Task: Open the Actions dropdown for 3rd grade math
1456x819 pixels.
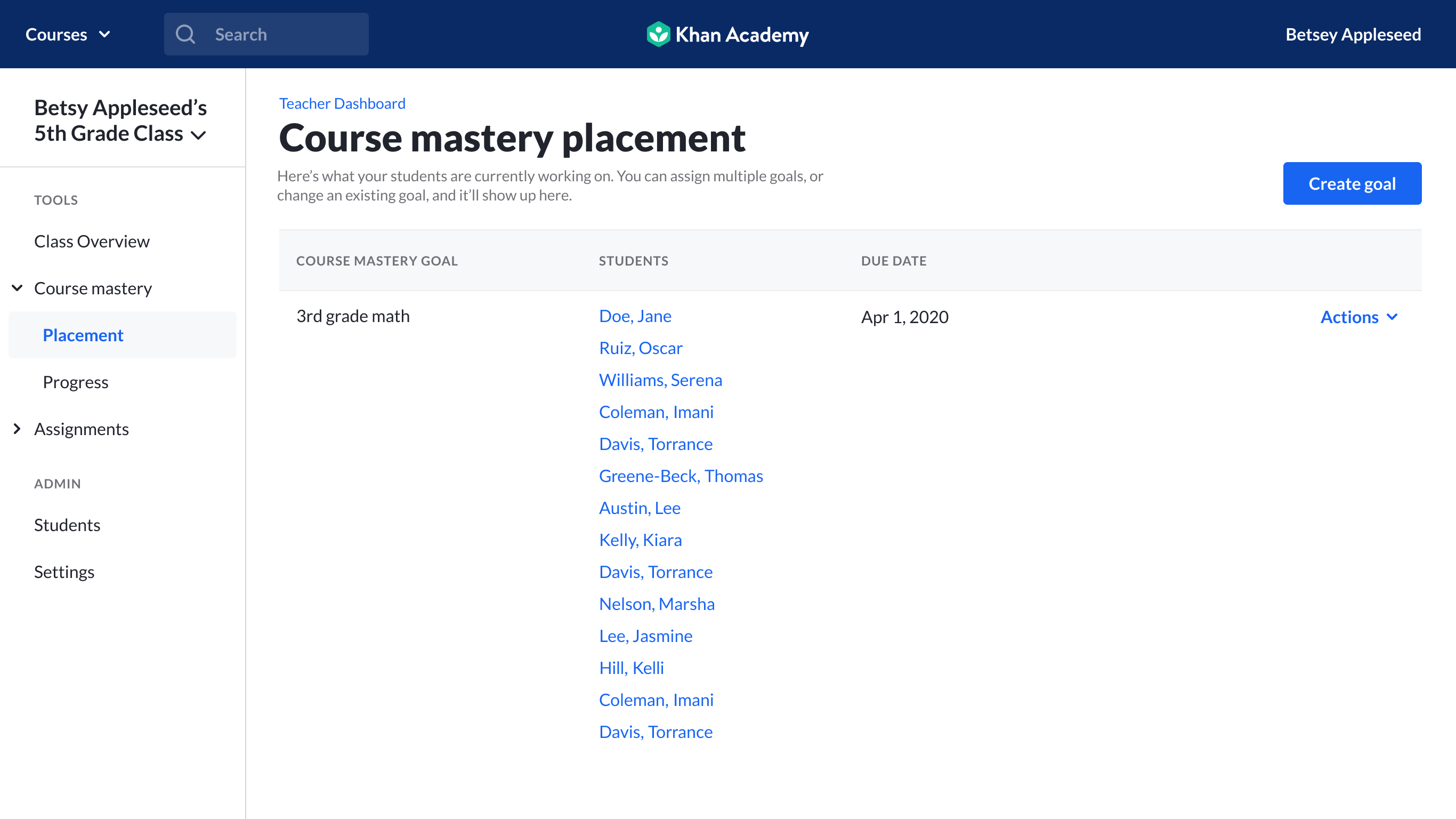Action: [x=1360, y=317]
